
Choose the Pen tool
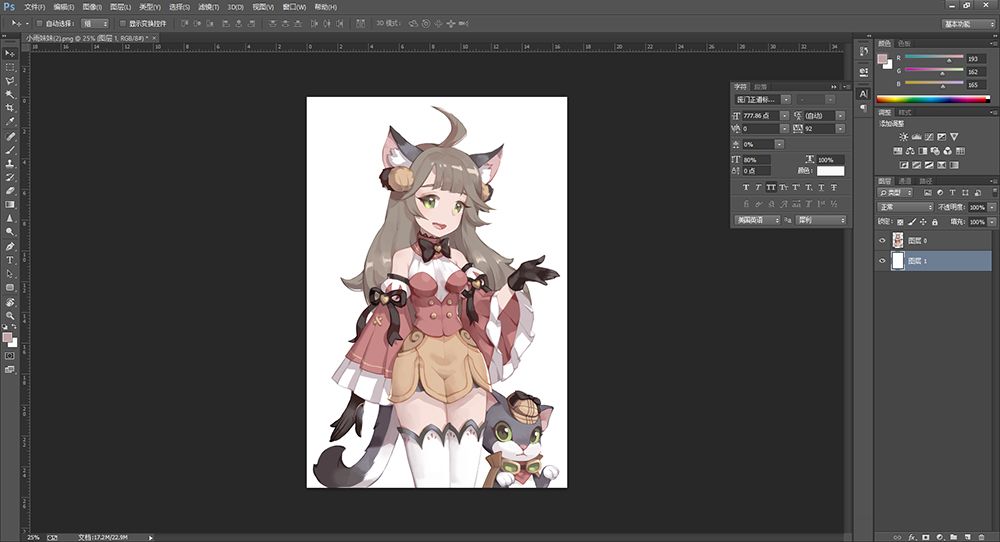[10, 245]
